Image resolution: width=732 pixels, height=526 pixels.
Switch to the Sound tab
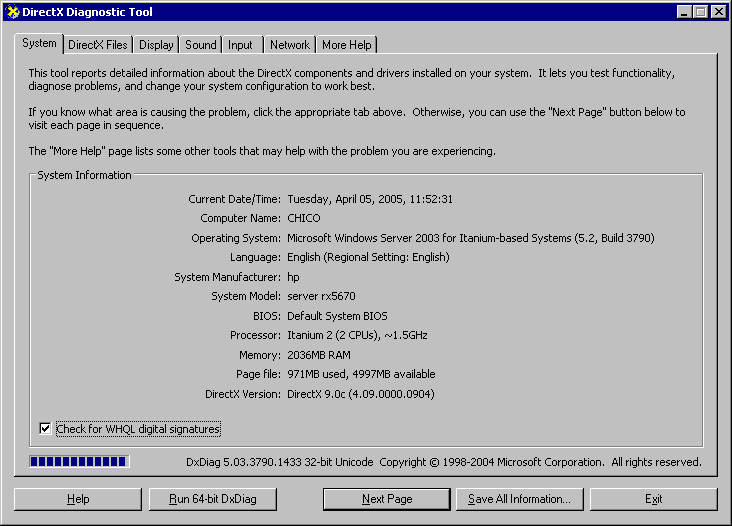tap(201, 45)
